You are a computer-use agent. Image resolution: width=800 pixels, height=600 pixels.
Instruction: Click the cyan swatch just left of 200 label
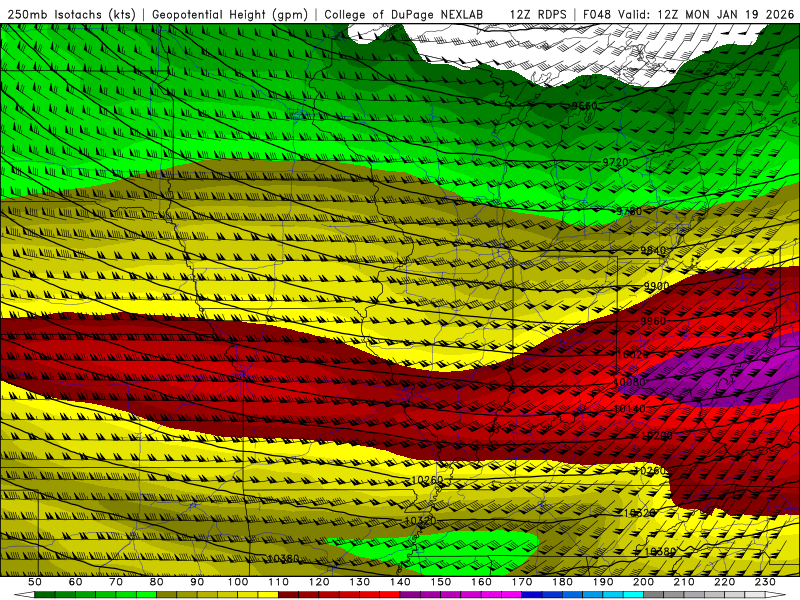(633, 595)
